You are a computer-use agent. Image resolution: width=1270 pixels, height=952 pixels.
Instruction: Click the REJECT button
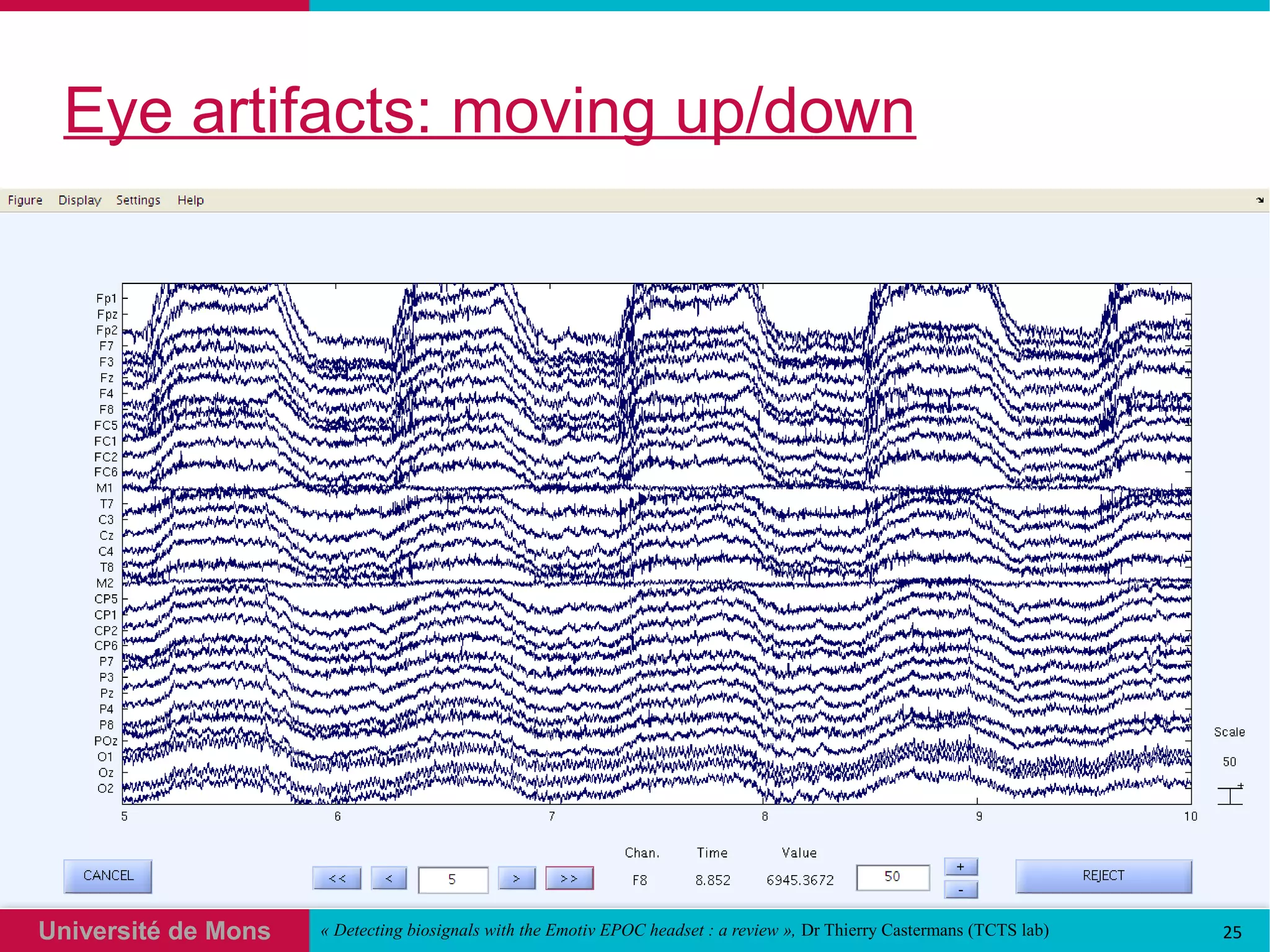[1103, 876]
